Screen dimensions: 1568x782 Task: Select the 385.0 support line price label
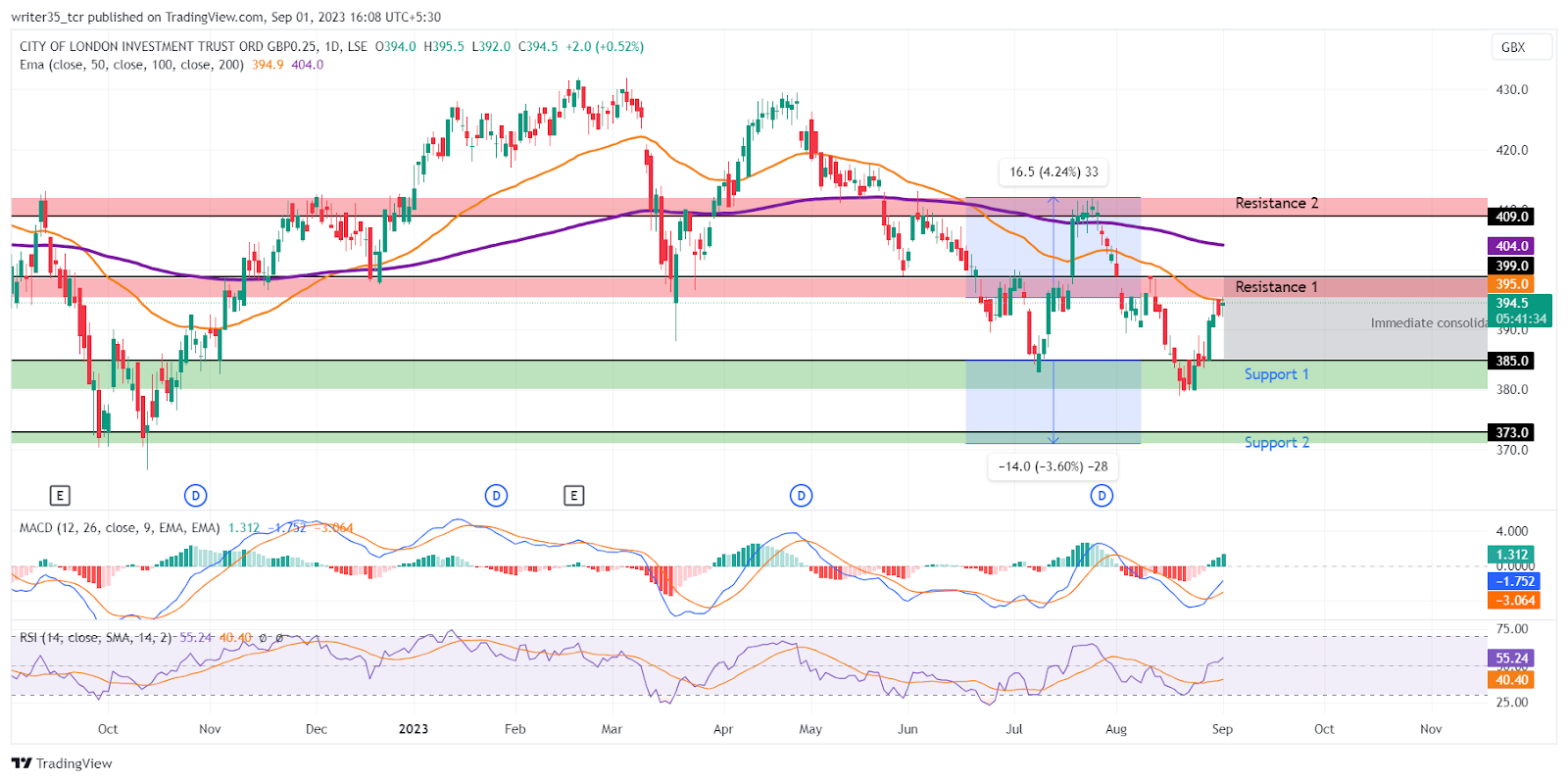pos(1511,361)
